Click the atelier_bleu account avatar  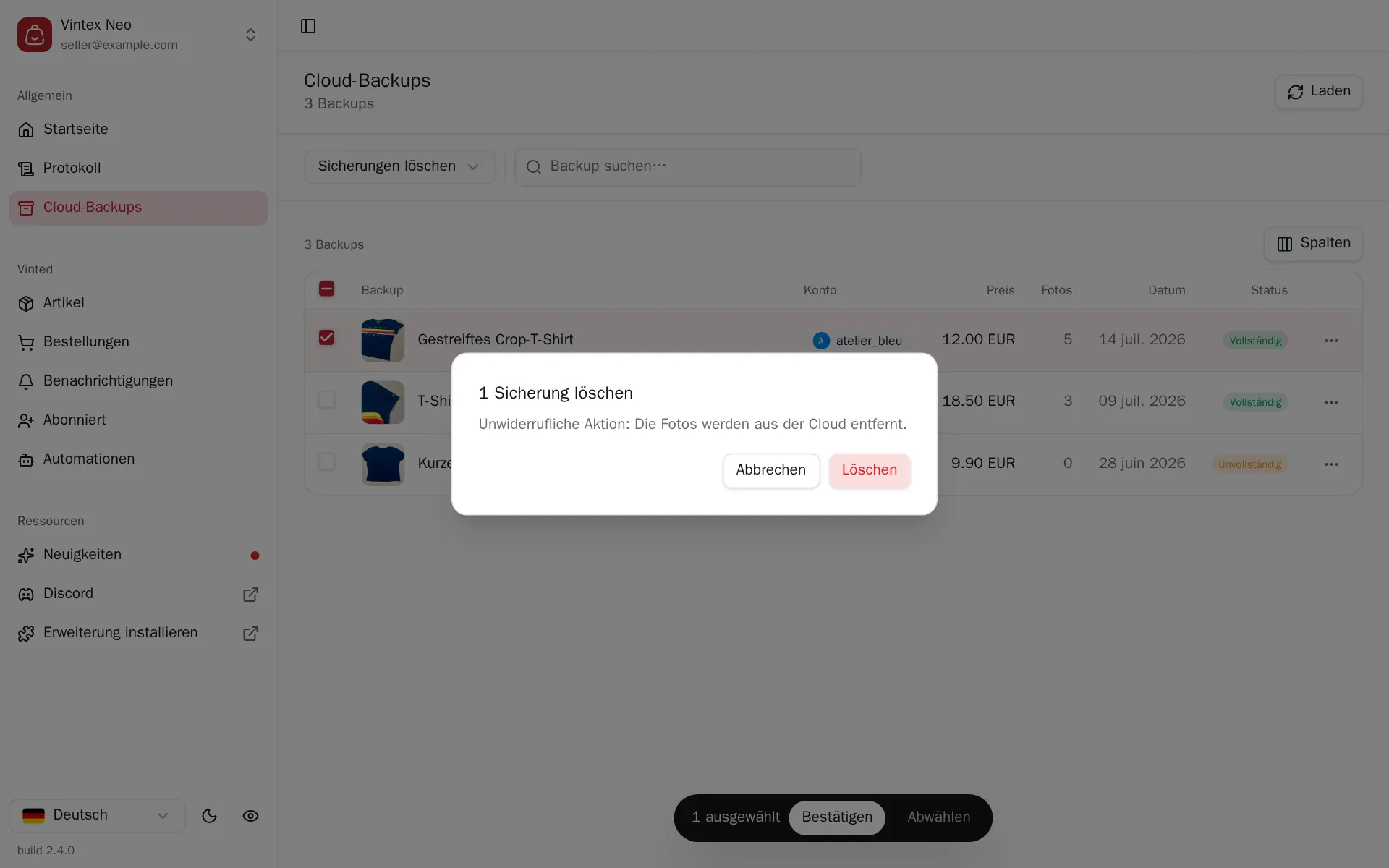(x=821, y=341)
